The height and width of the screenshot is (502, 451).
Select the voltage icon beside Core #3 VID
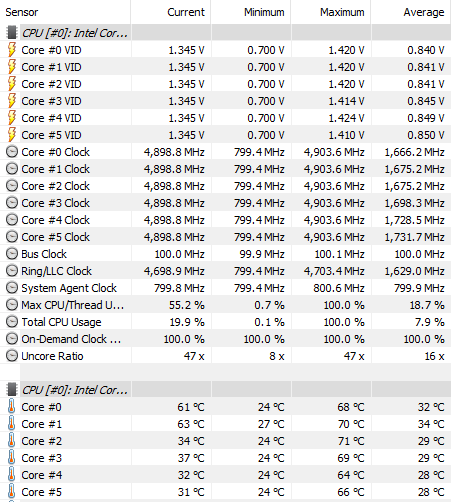click(x=12, y=101)
